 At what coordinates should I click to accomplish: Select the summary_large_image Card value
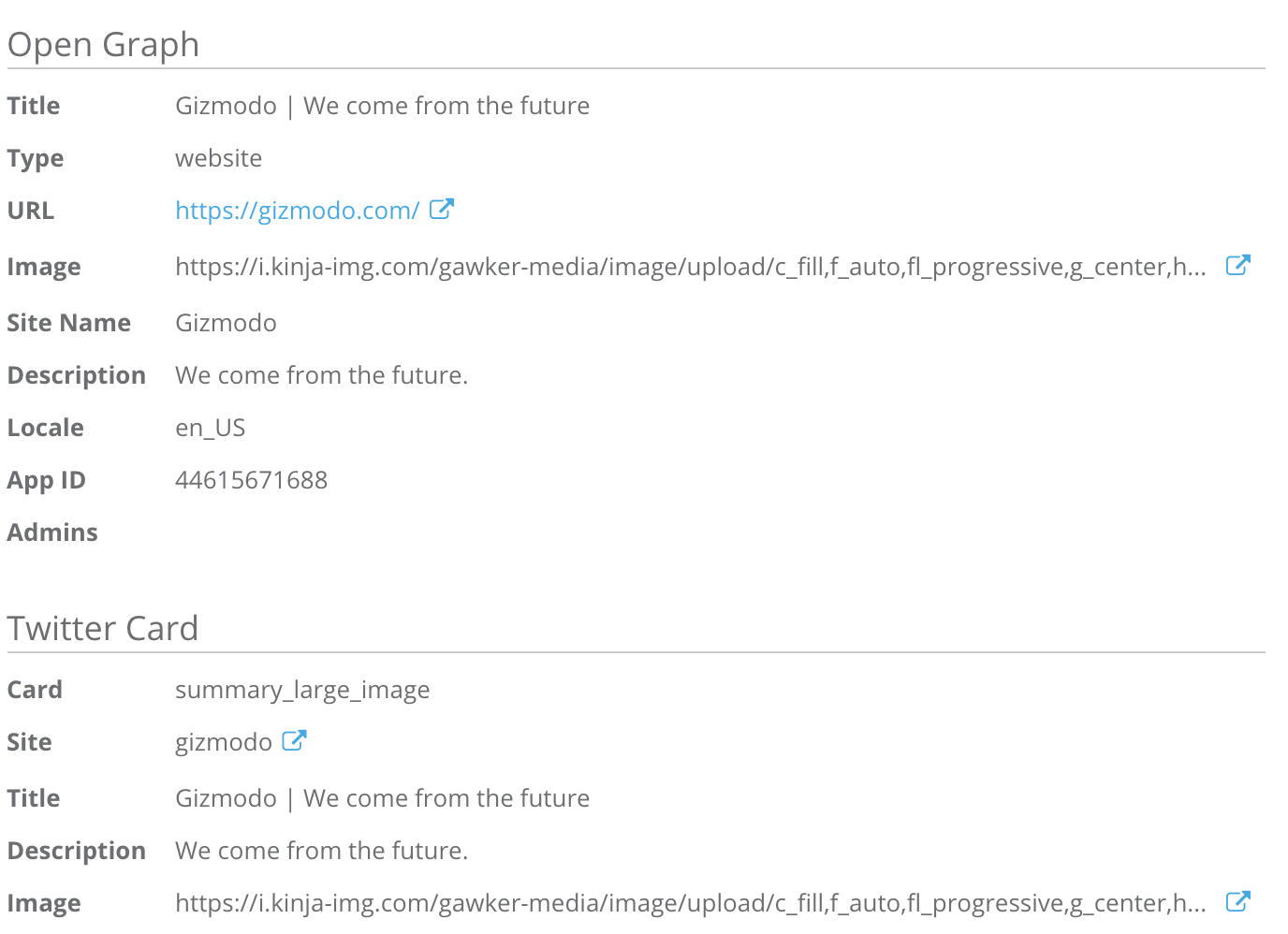(x=301, y=689)
